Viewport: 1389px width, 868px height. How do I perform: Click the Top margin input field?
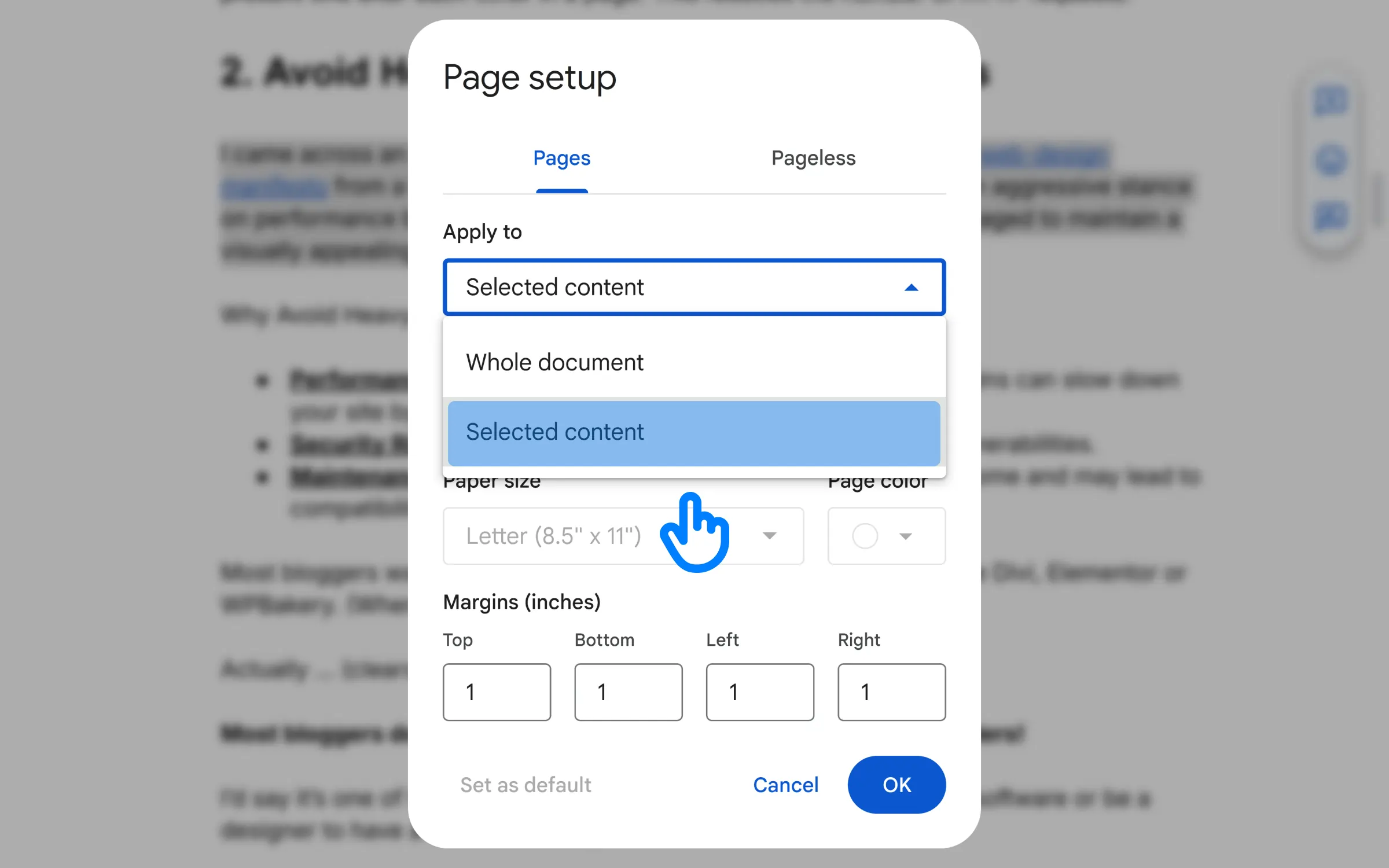click(497, 691)
